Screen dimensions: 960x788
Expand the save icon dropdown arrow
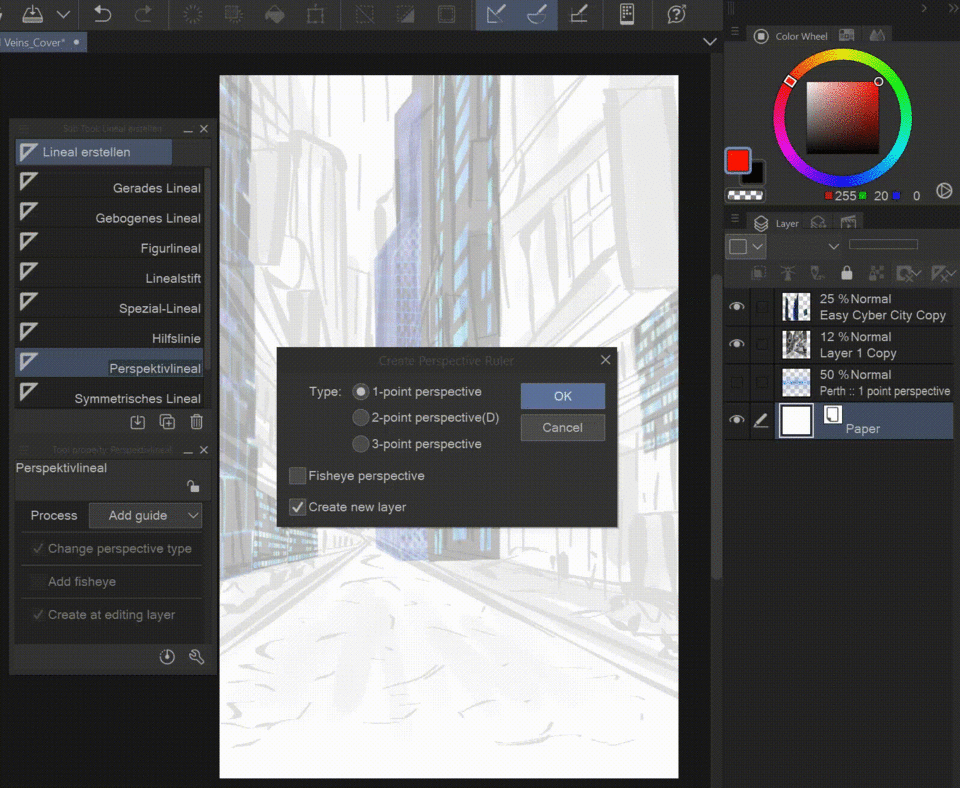pyautogui.click(x=63, y=15)
